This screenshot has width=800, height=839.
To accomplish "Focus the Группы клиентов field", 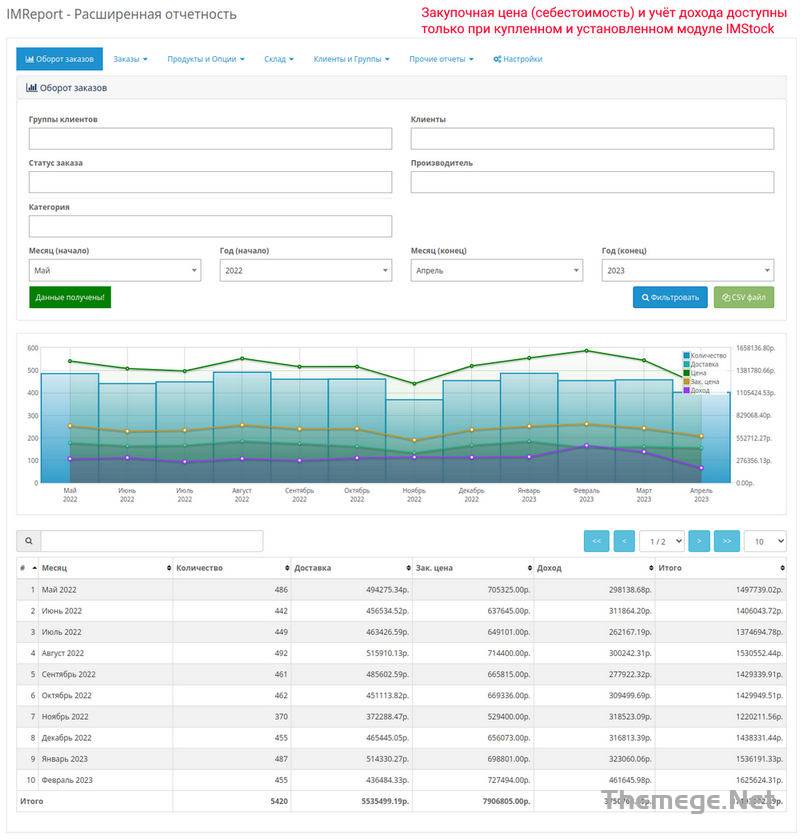I will (210, 139).
